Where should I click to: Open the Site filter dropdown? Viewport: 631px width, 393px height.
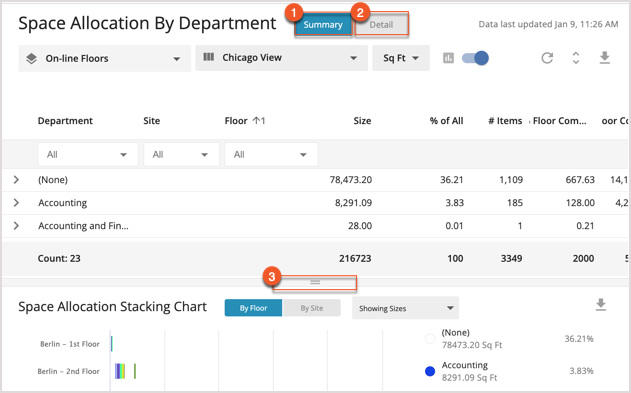coord(181,154)
